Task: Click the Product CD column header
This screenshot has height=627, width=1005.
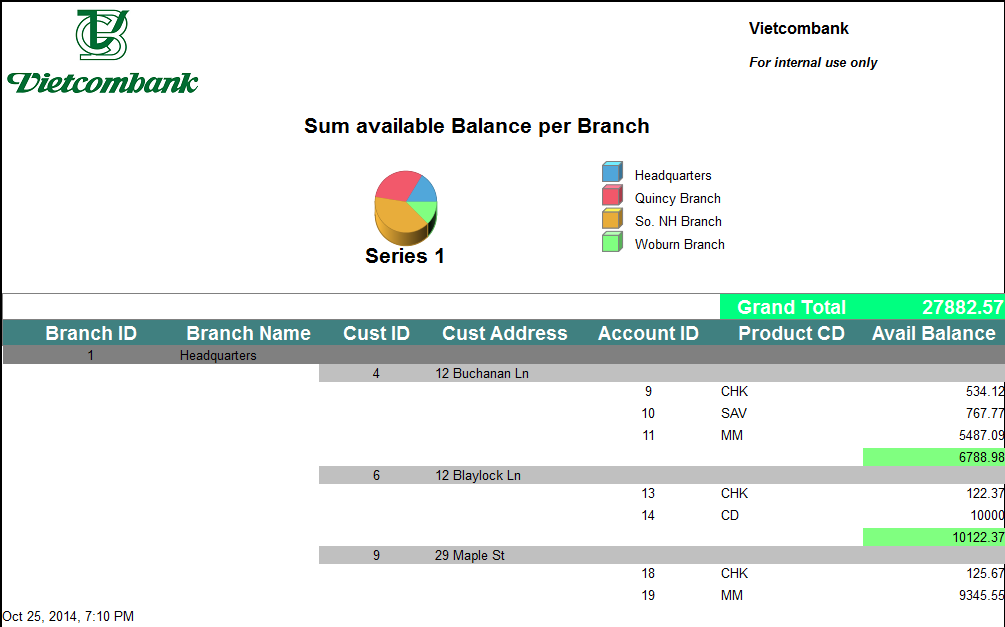Action: point(792,333)
